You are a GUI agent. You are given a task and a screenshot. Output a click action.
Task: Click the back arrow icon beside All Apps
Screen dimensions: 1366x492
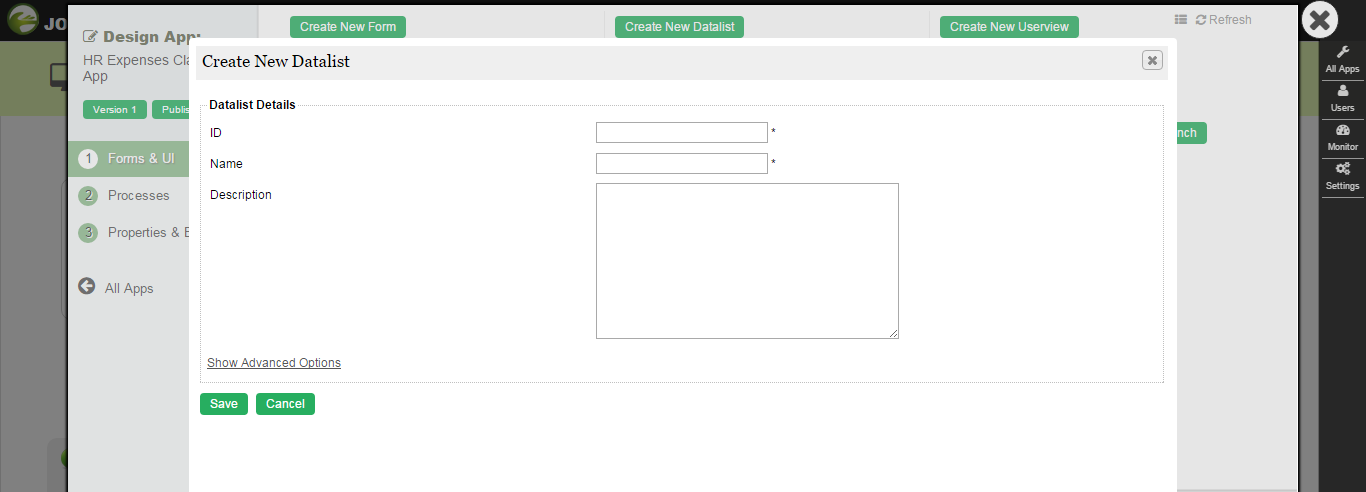[87, 286]
